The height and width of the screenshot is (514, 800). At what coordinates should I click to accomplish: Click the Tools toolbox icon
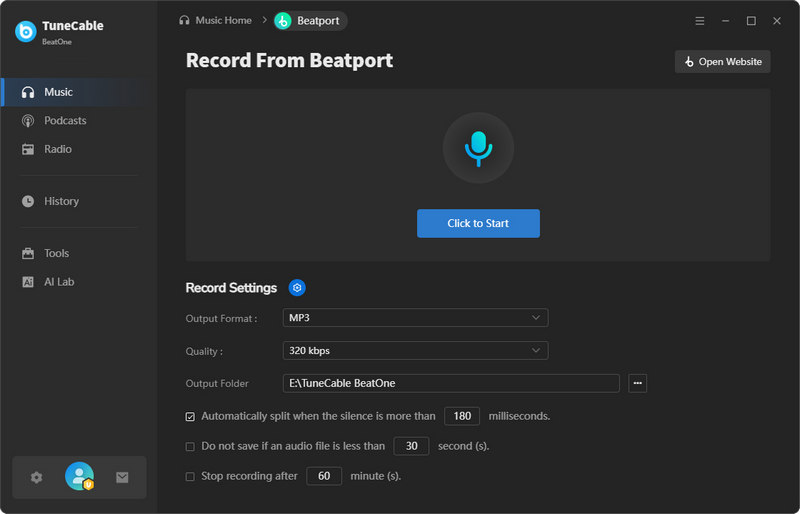(28, 253)
